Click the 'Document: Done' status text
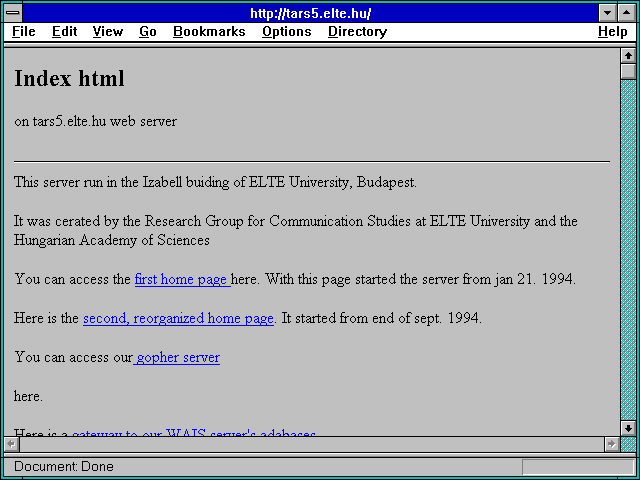 point(64,467)
